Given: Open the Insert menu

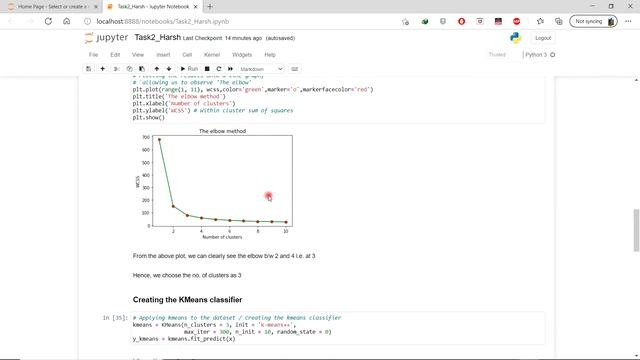Looking at the screenshot, I should (x=163, y=55).
